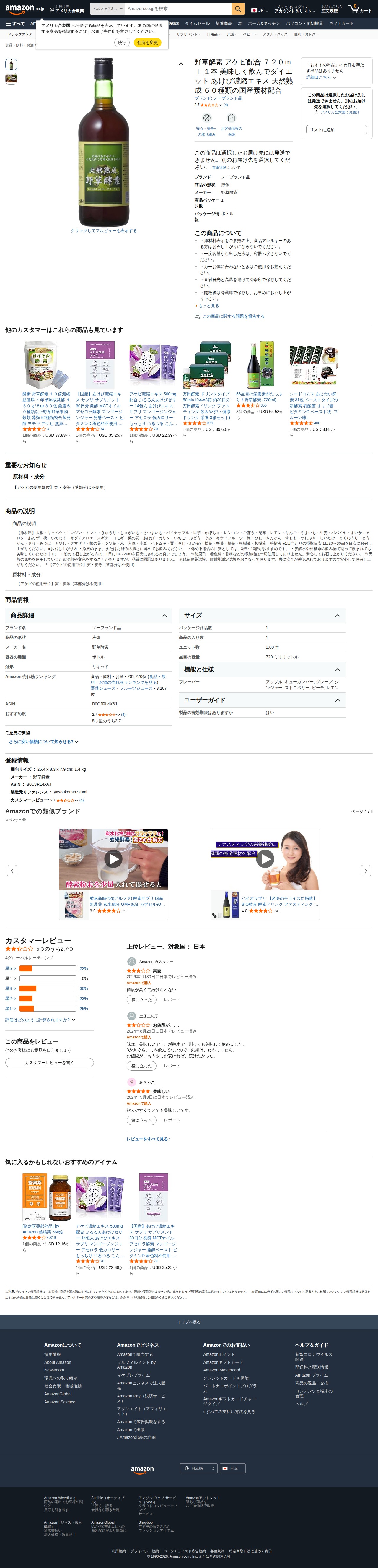Open 'レビューをすべて見る' link

point(149,1139)
